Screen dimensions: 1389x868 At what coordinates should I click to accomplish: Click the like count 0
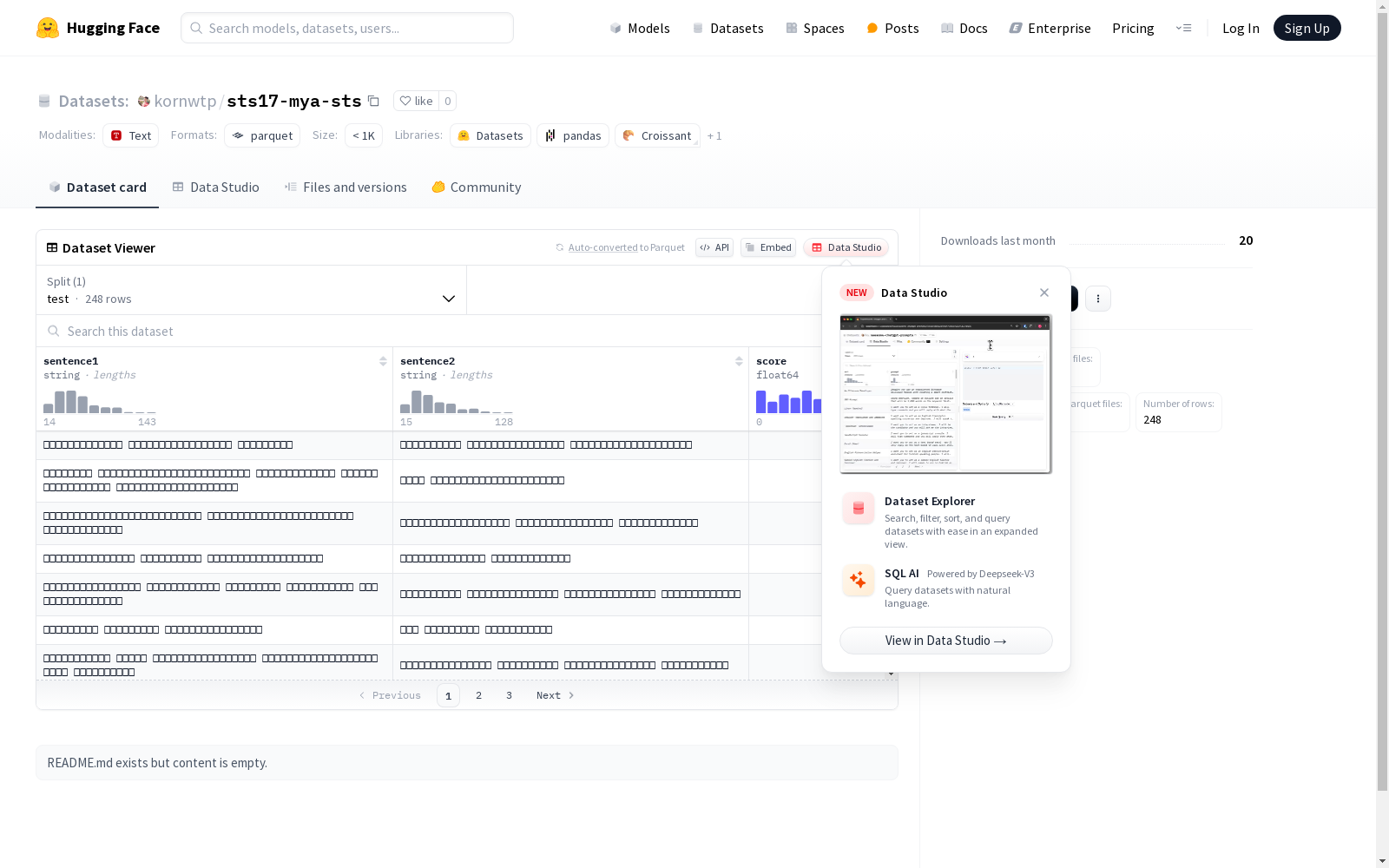tap(447, 101)
